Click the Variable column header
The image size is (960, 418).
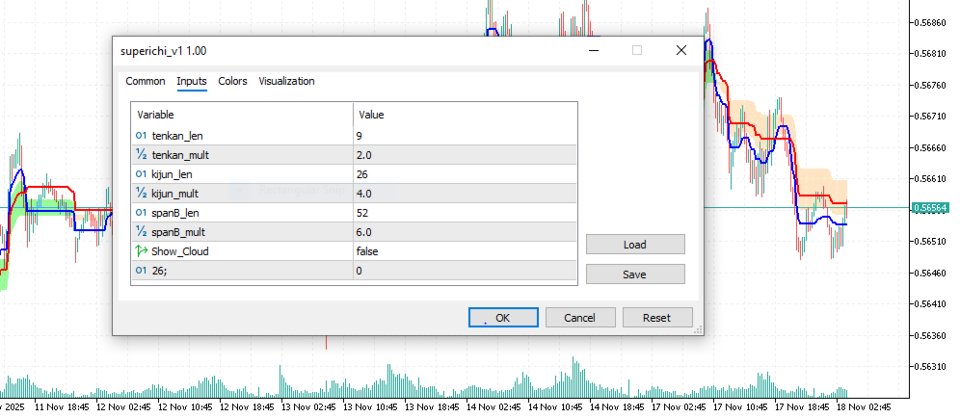point(242,114)
